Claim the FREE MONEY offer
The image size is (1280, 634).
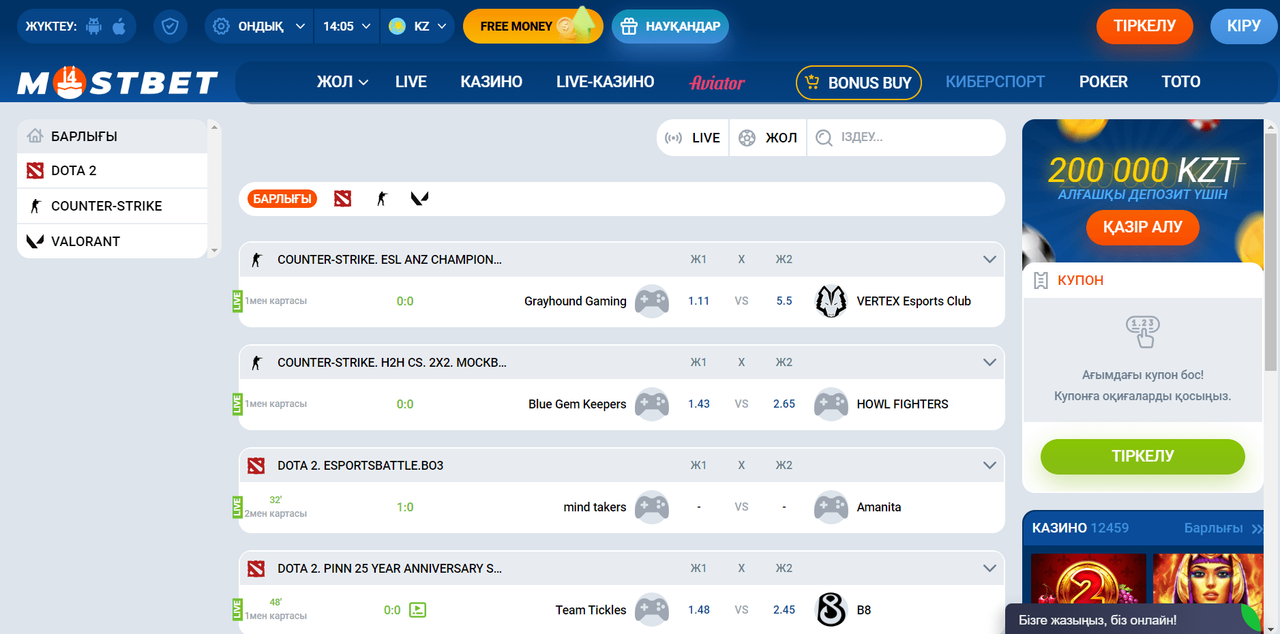click(x=533, y=26)
